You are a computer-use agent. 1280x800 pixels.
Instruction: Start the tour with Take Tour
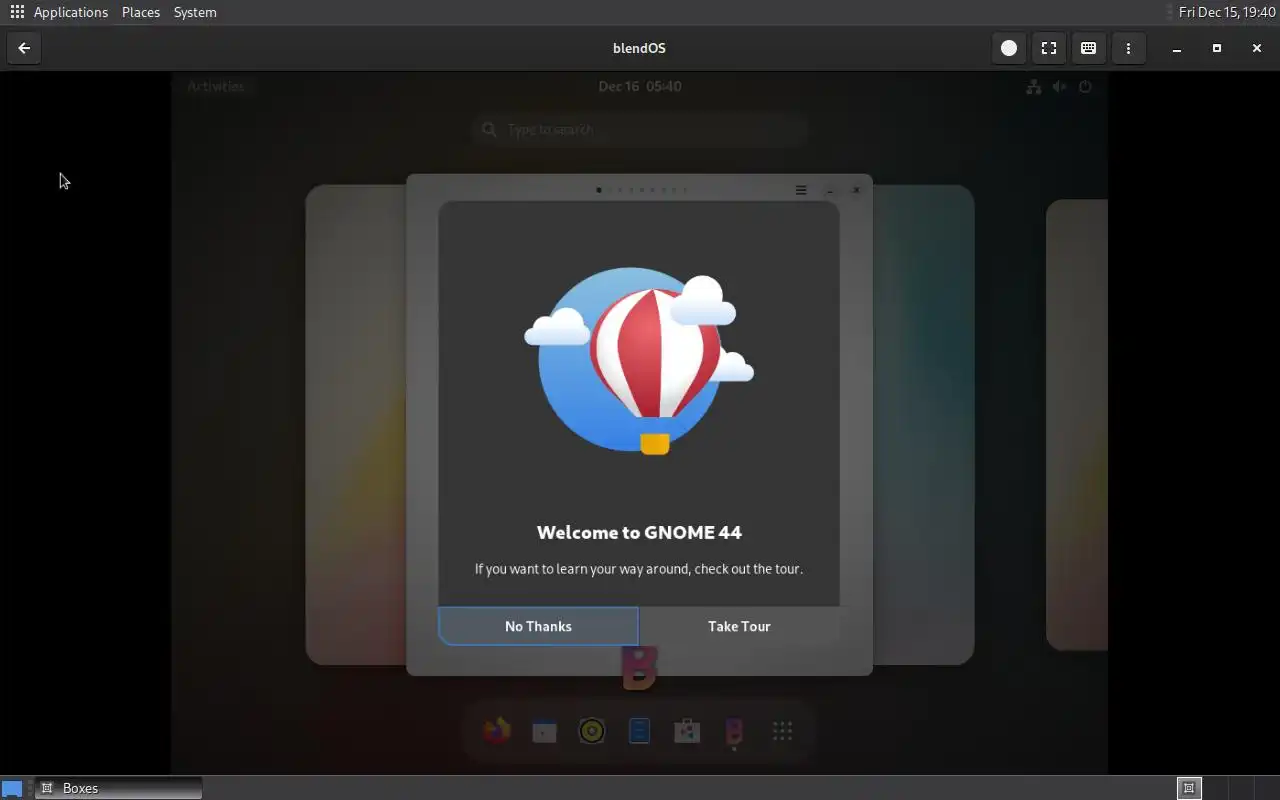point(739,626)
